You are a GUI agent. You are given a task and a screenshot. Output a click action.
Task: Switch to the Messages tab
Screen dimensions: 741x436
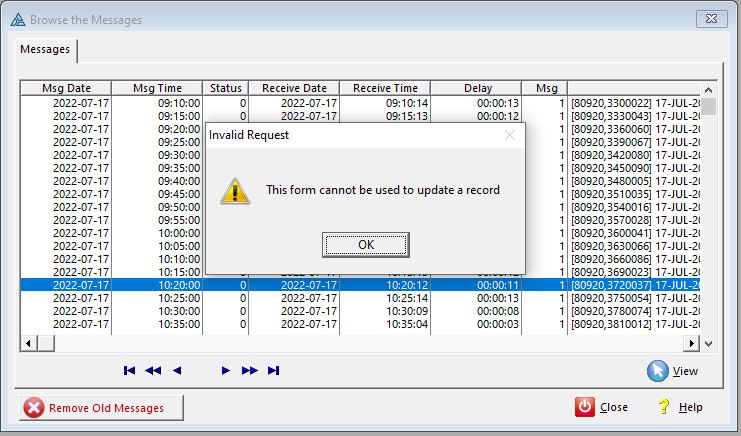tap(48, 48)
